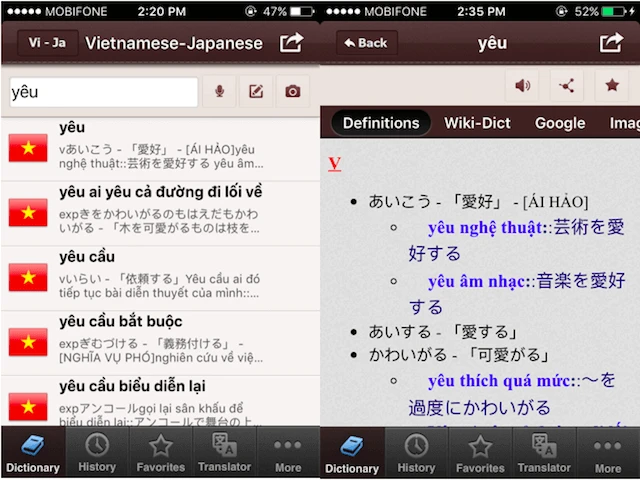The width and height of the screenshot is (640, 480).
Task: Click share icon next to yêu title
Action: tap(611, 43)
